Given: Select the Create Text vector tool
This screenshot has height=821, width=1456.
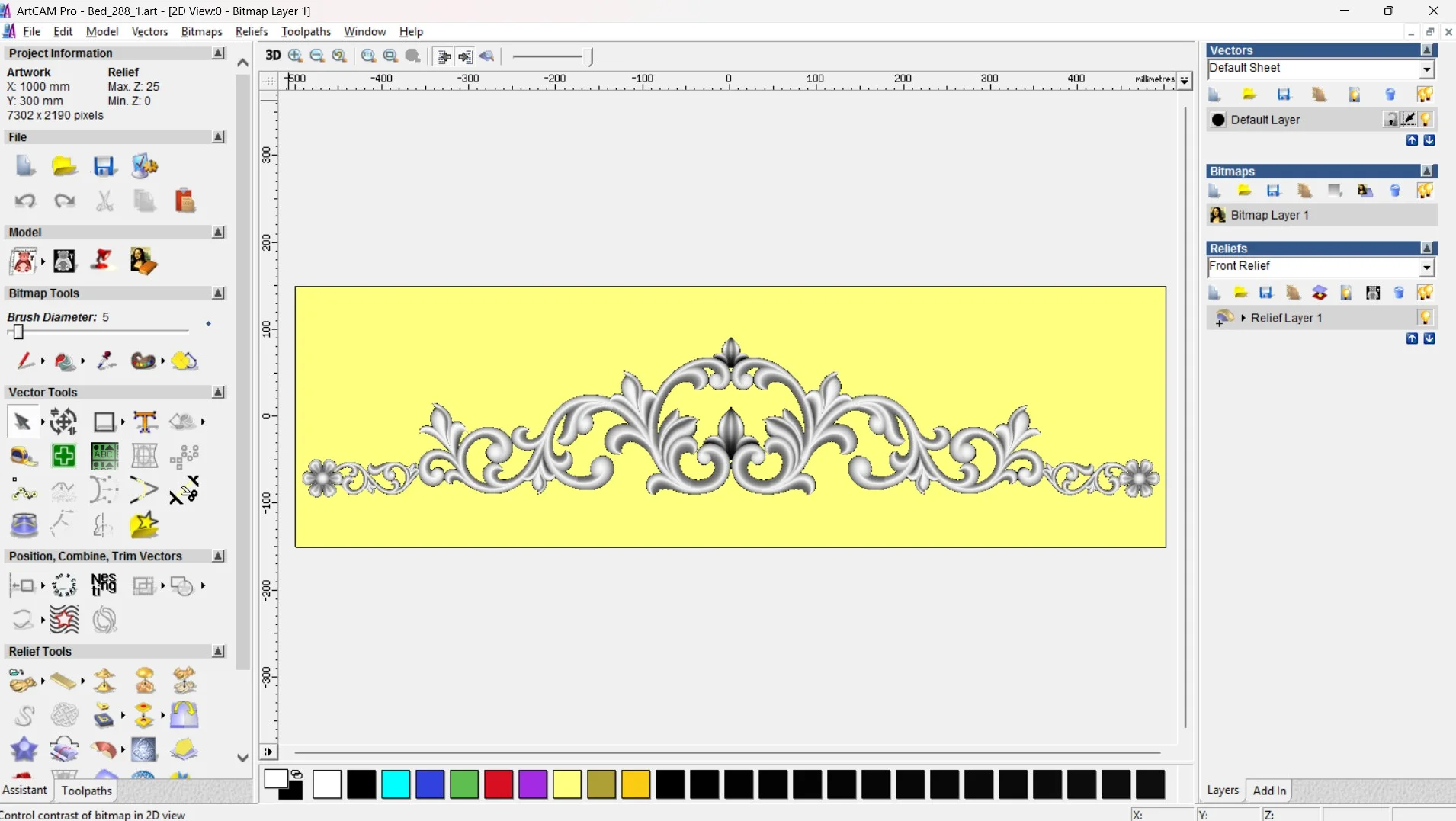Looking at the screenshot, I should (x=145, y=422).
